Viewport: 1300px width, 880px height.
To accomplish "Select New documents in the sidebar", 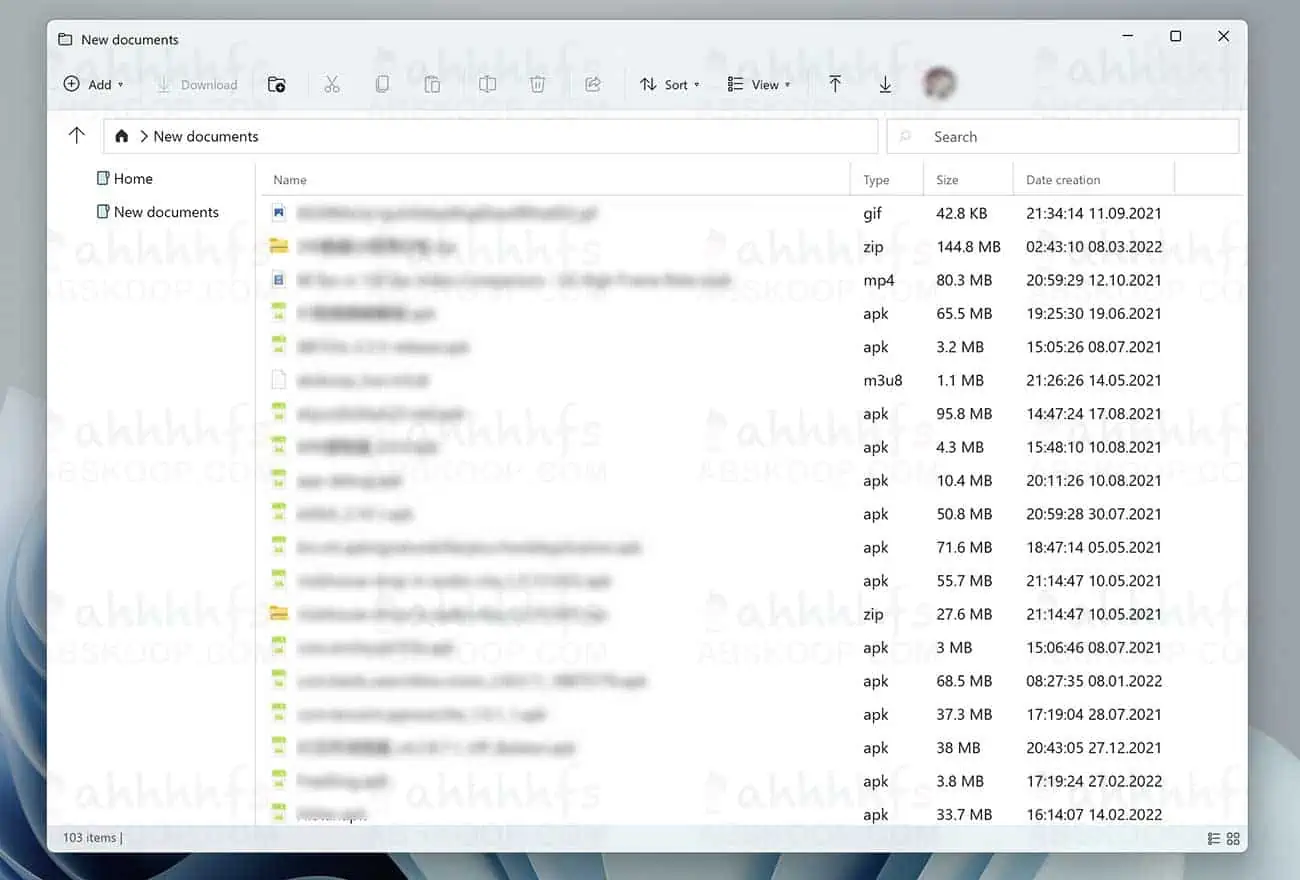I will coord(165,212).
